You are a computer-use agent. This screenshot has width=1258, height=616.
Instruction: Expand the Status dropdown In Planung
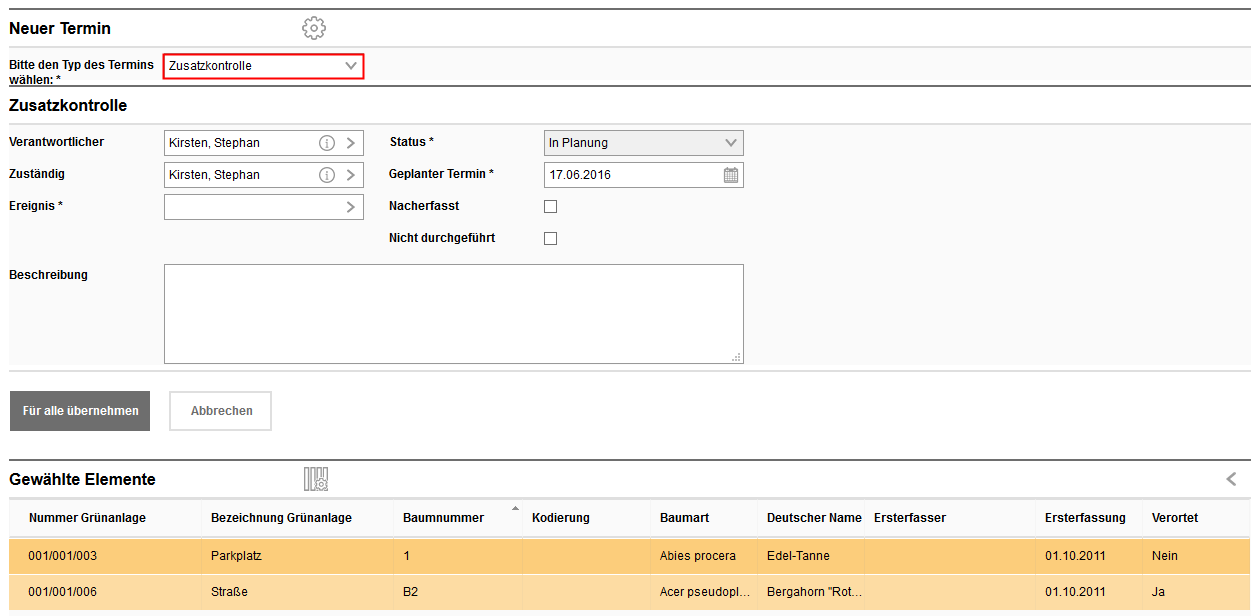click(x=643, y=143)
